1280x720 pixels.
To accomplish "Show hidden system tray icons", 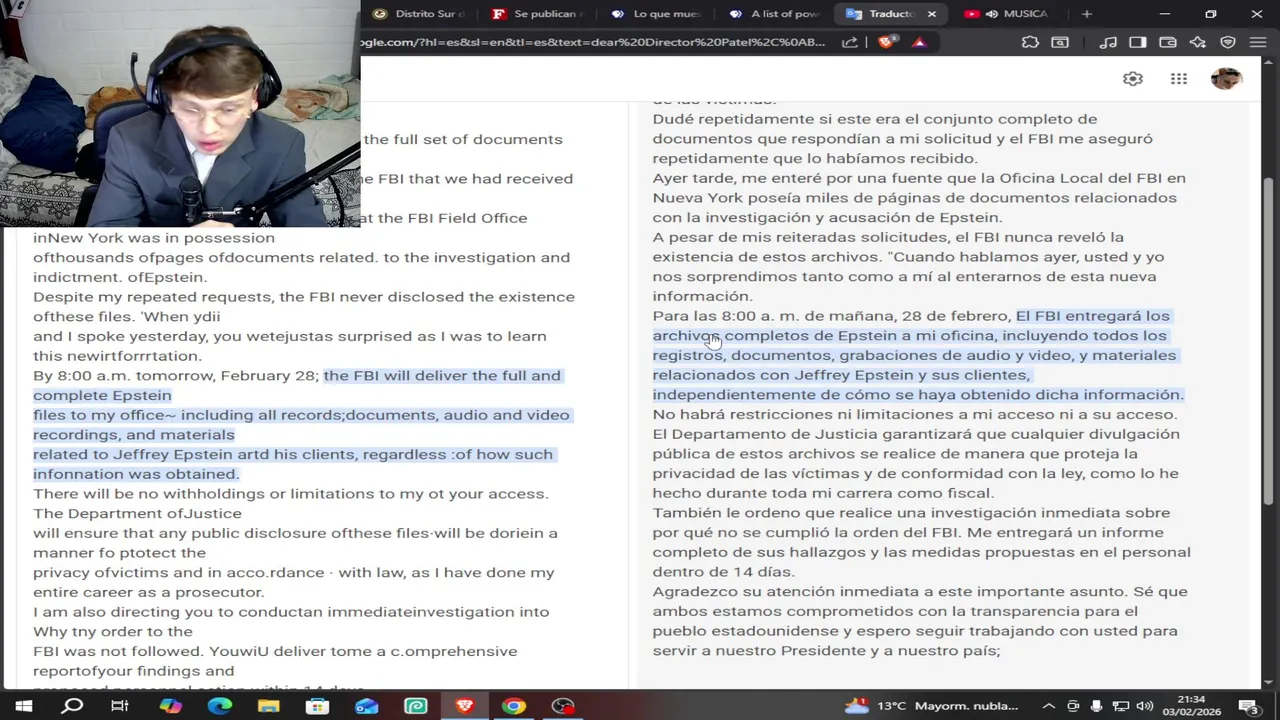I will tap(1051, 706).
